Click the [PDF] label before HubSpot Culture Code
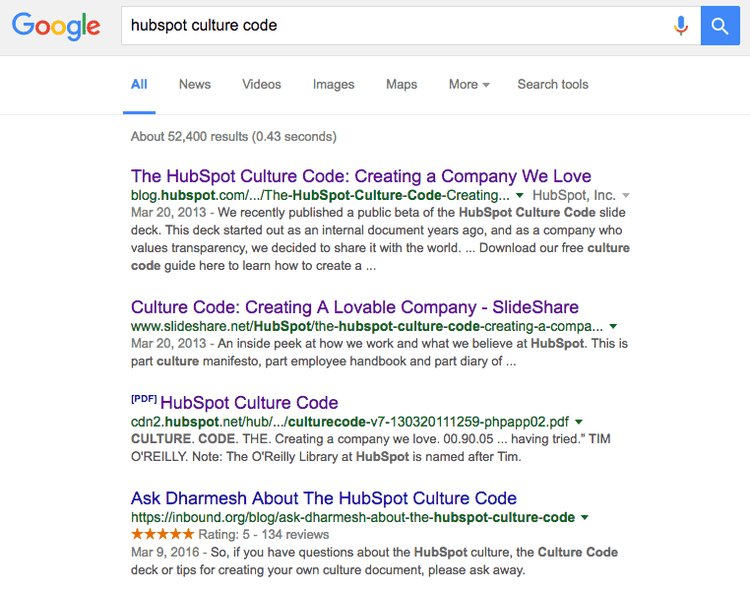The image size is (750, 592). (x=144, y=399)
